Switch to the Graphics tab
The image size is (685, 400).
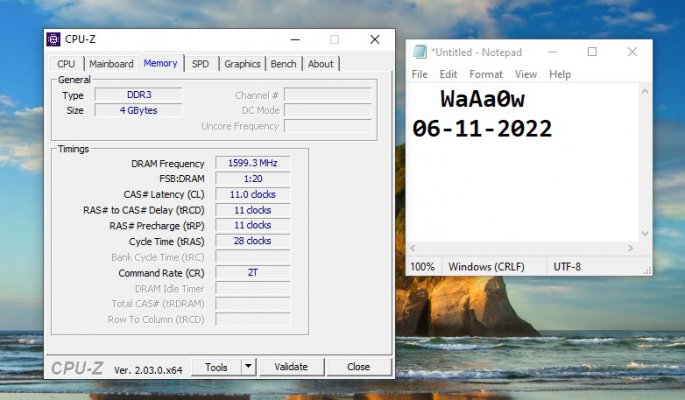point(242,64)
